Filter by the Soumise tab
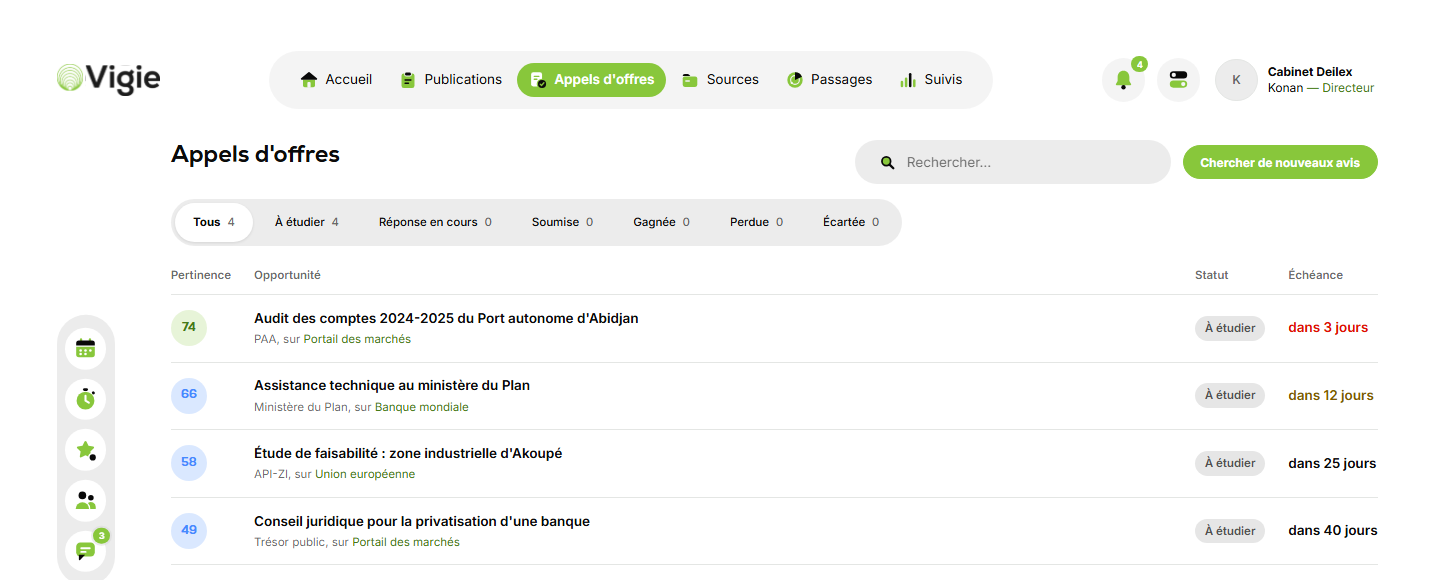Image resolution: width=1440 pixels, height=580 pixels. tap(562, 222)
